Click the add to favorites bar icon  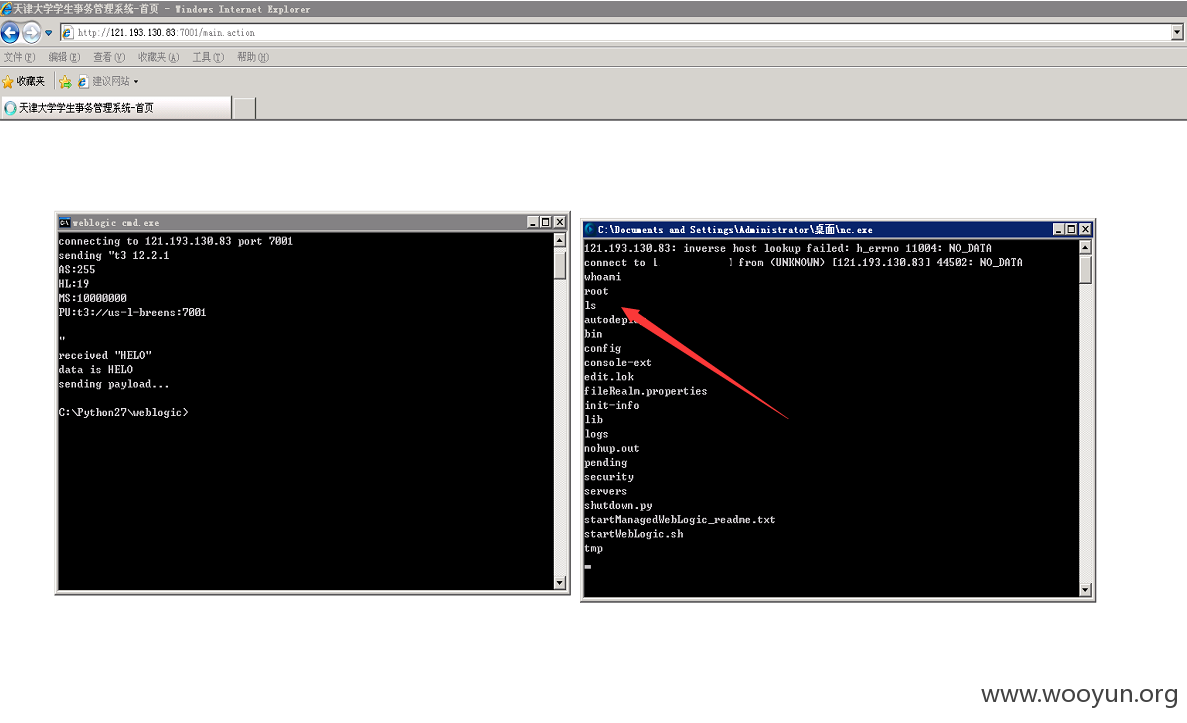tap(66, 81)
